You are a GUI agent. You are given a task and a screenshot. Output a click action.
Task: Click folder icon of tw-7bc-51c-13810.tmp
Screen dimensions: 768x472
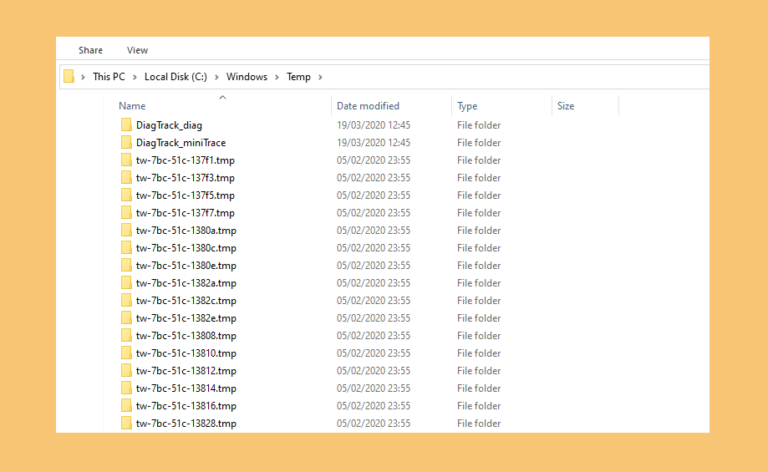(126, 353)
